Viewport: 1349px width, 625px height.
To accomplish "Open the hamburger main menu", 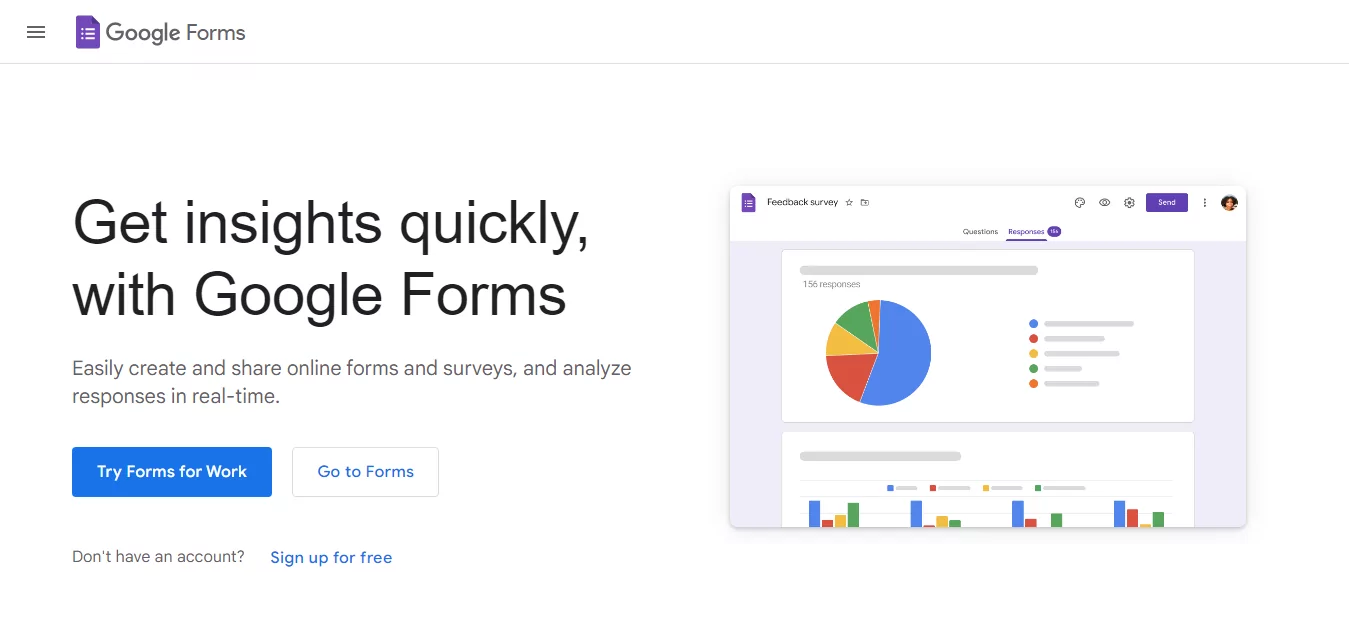I will [36, 32].
